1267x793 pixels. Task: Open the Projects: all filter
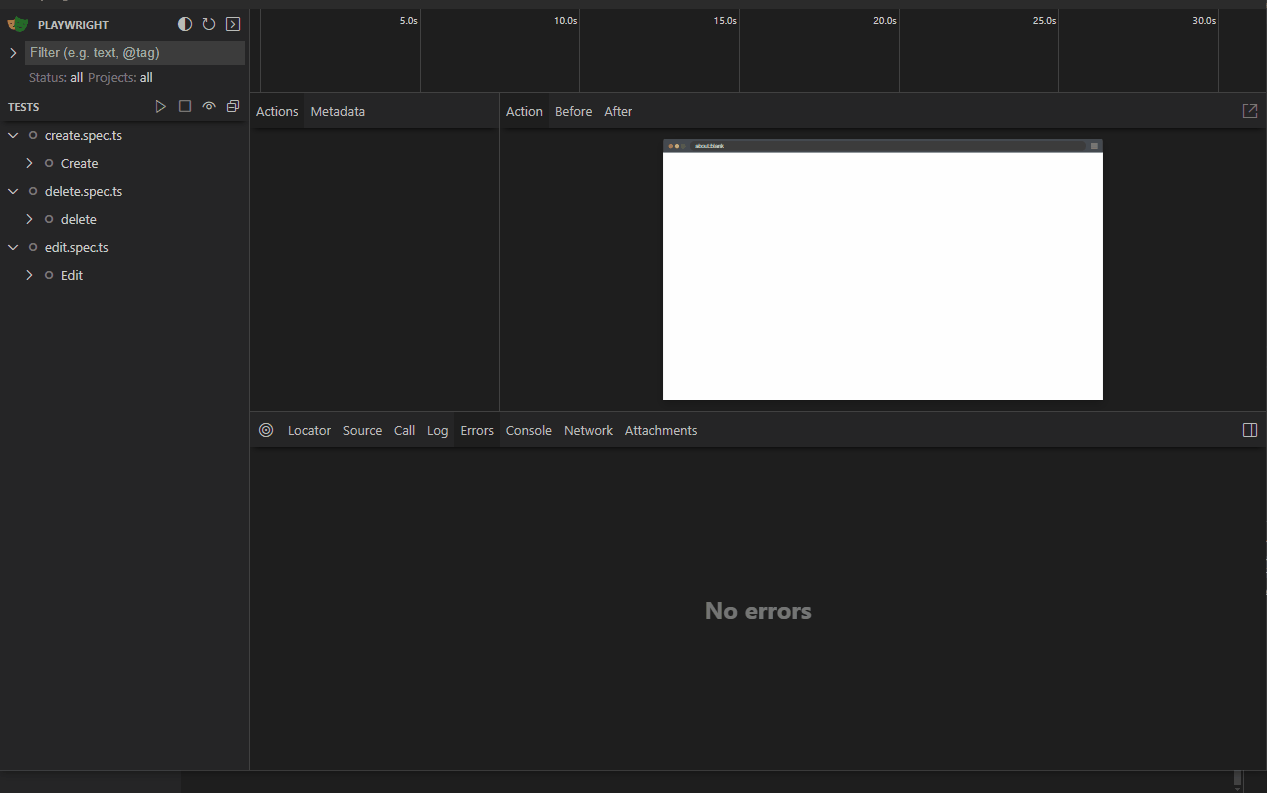click(x=120, y=78)
